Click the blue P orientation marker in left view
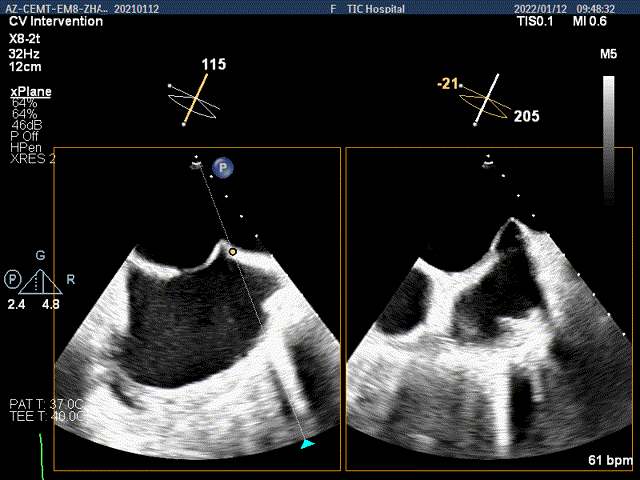Screen dimensions: 640x480 point(223,168)
